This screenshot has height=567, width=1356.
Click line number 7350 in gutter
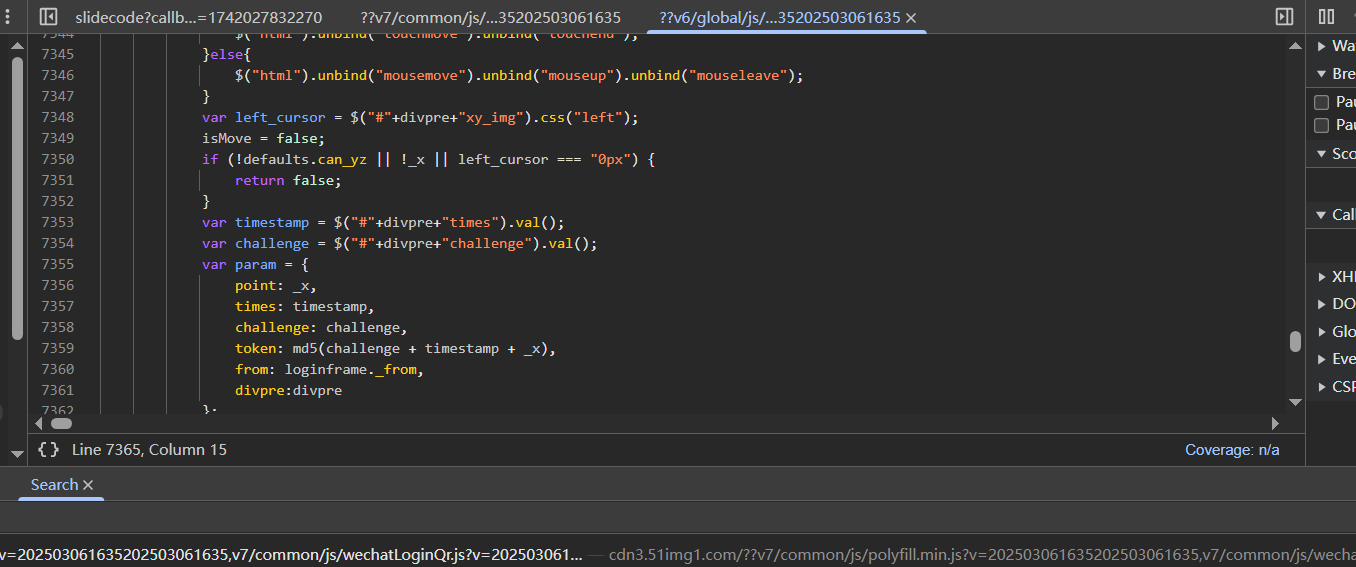57,159
